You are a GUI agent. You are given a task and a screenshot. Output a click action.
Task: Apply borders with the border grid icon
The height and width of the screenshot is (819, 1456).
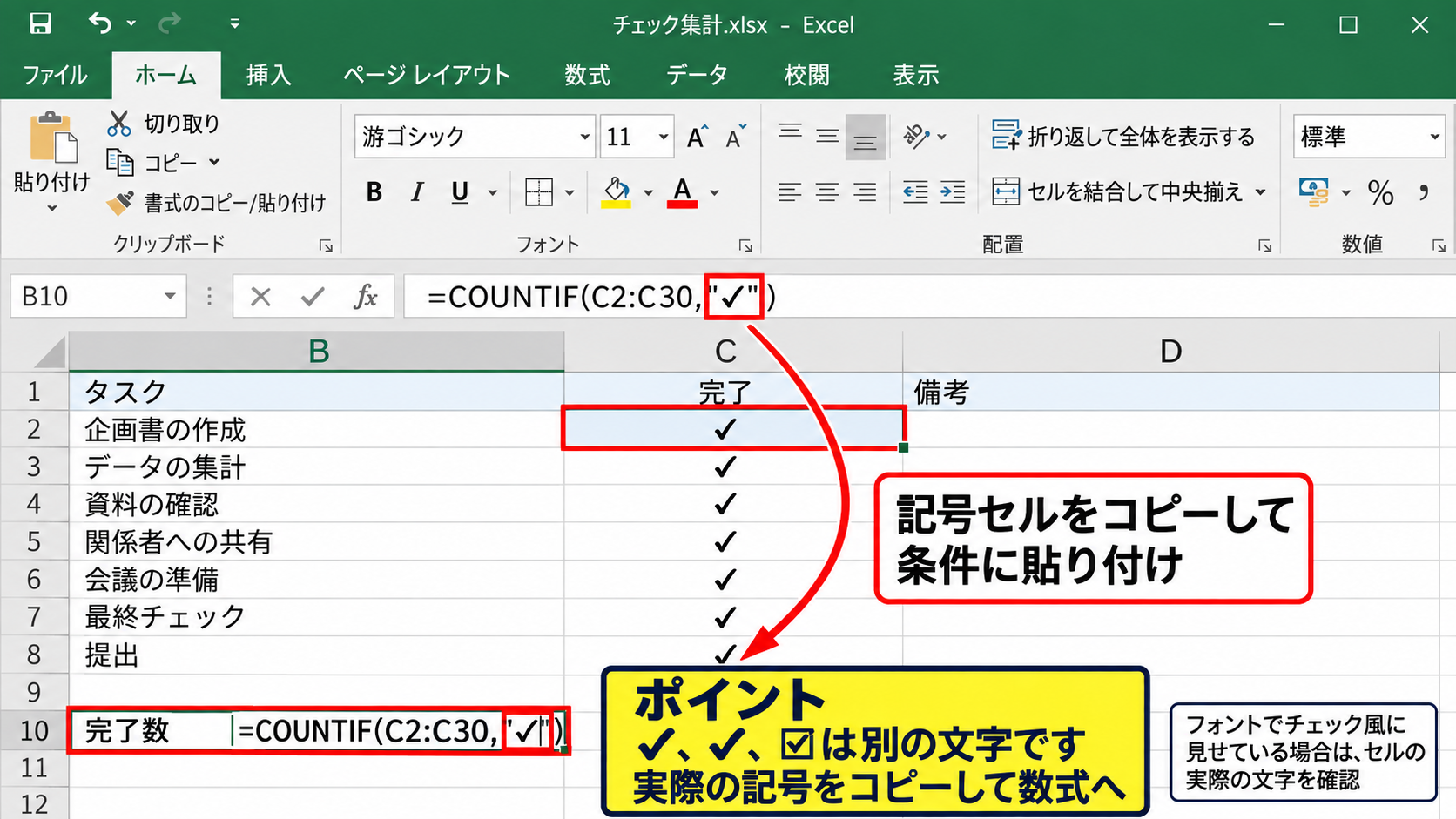539,191
